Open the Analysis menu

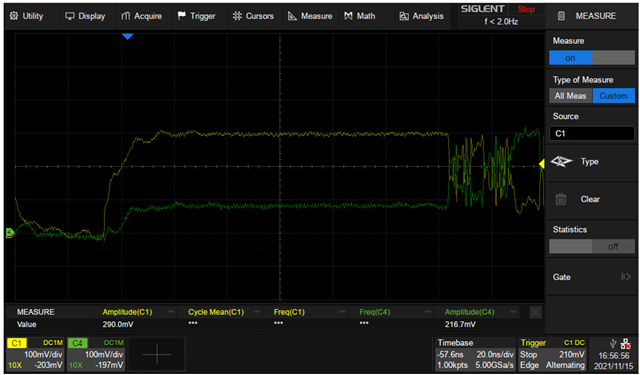[422, 16]
